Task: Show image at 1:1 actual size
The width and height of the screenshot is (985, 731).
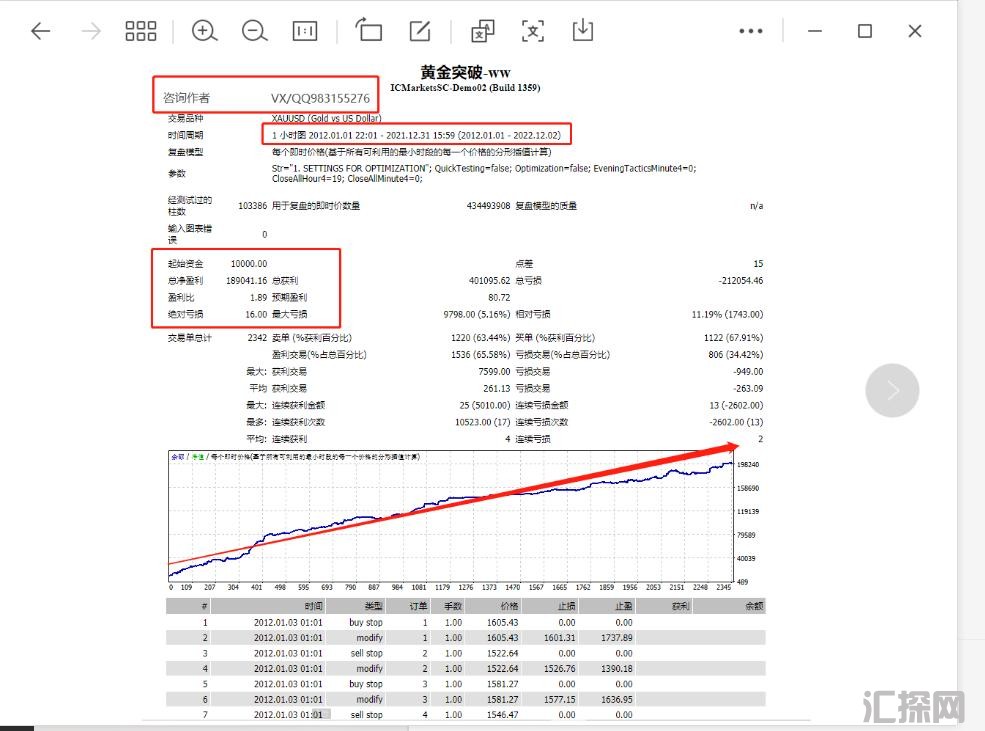Action: point(304,31)
